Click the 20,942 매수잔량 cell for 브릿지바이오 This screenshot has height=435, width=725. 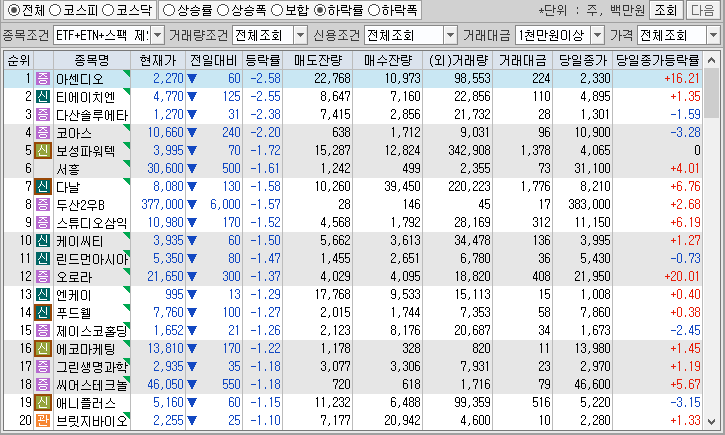[x=402, y=421]
